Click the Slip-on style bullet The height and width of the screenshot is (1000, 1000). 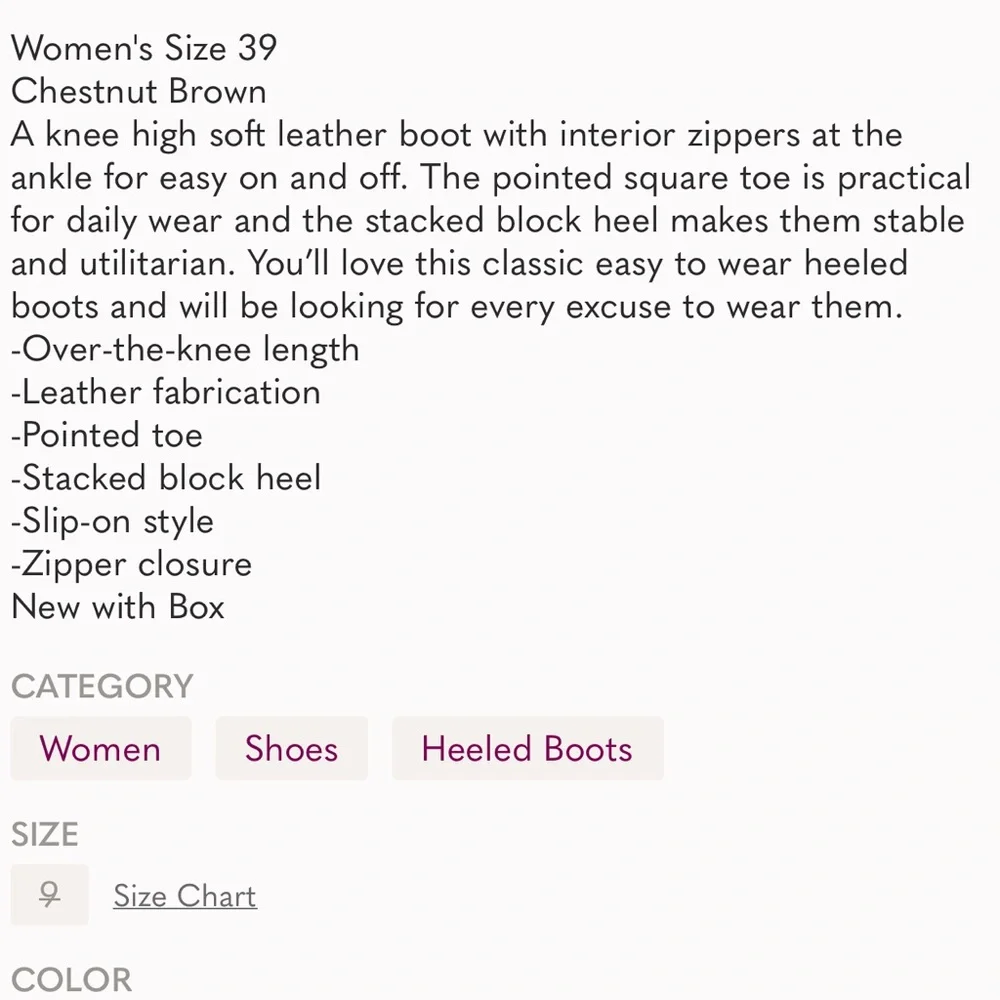coord(112,521)
